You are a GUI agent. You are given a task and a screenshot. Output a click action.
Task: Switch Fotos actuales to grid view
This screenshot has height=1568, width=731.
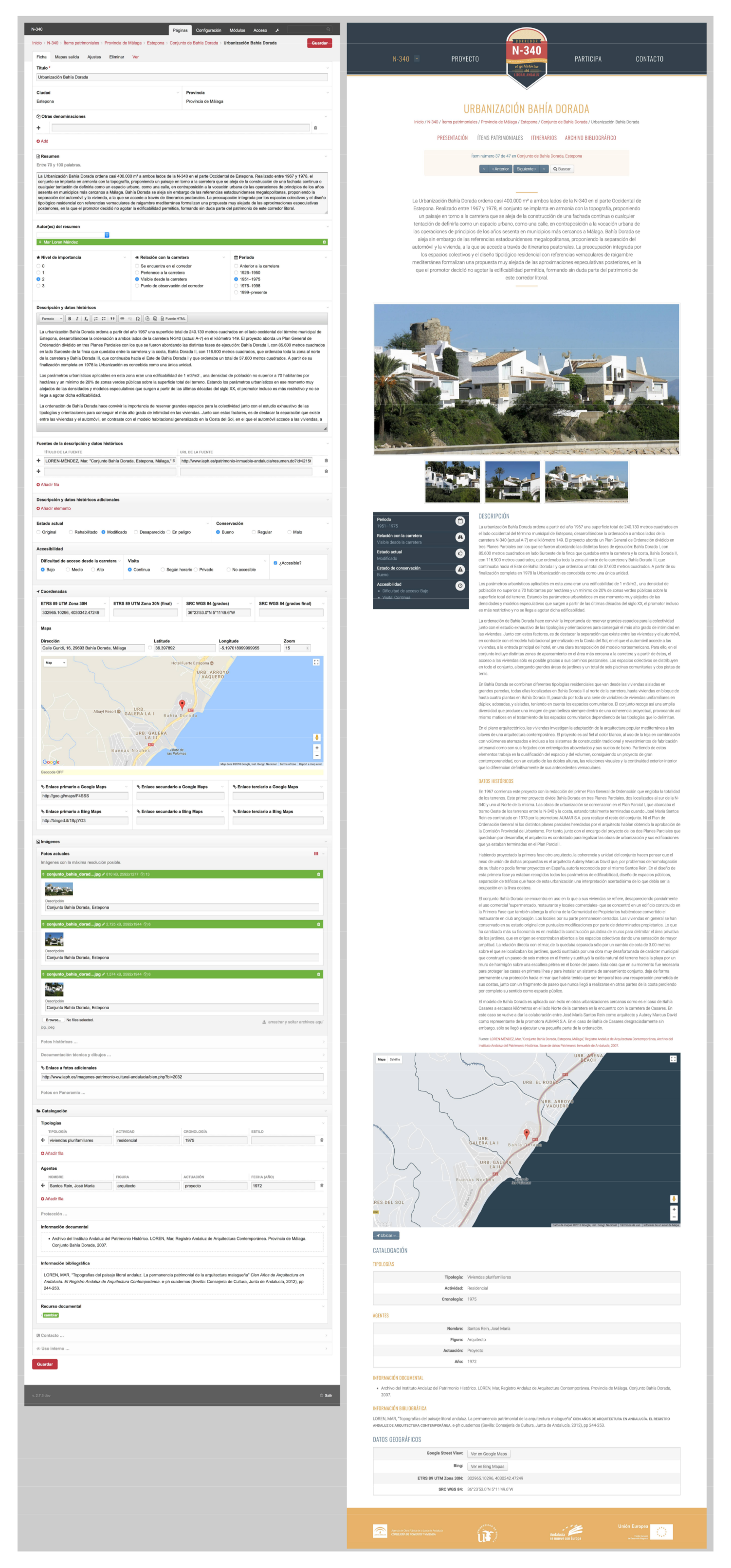click(x=316, y=854)
